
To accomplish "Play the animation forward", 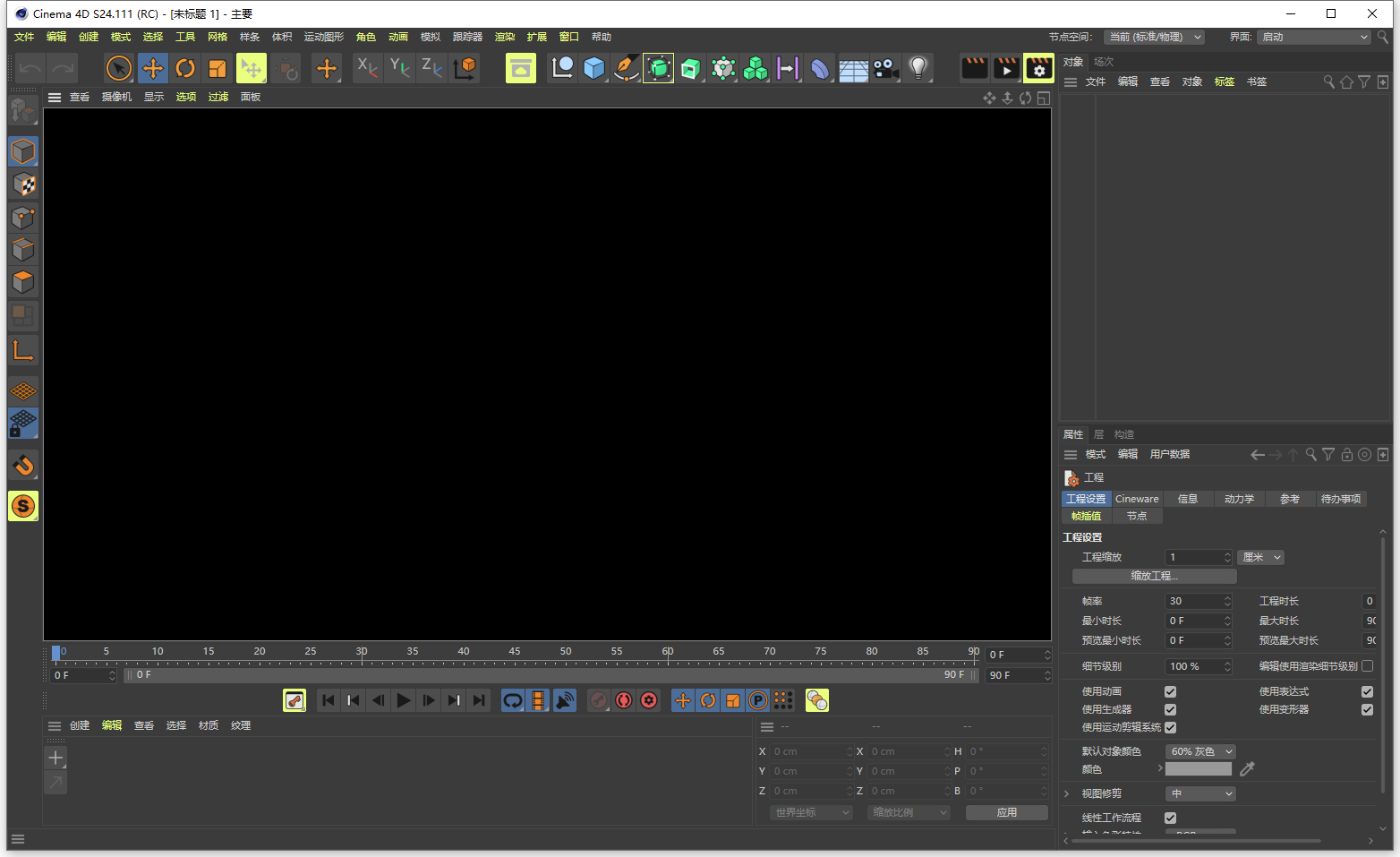I will click(x=404, y=700).
